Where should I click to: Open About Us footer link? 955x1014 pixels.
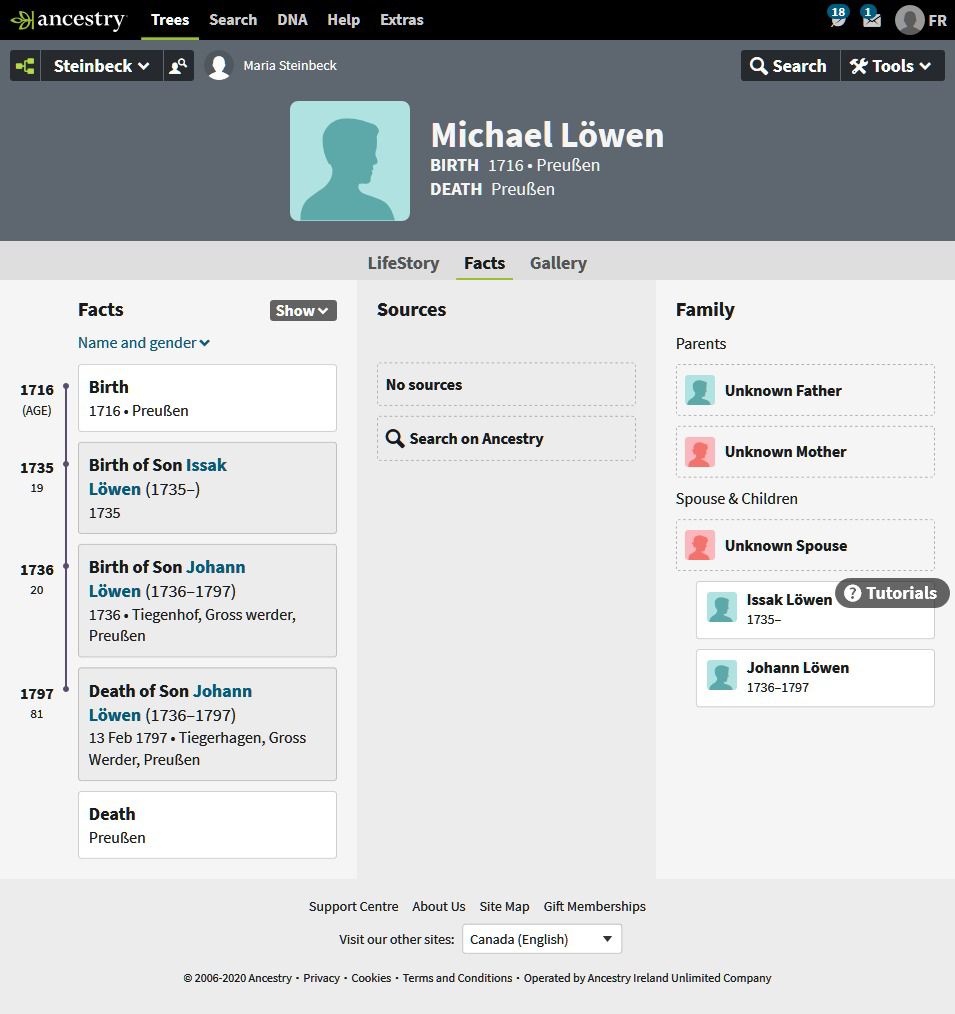click(x=439, y=907)
